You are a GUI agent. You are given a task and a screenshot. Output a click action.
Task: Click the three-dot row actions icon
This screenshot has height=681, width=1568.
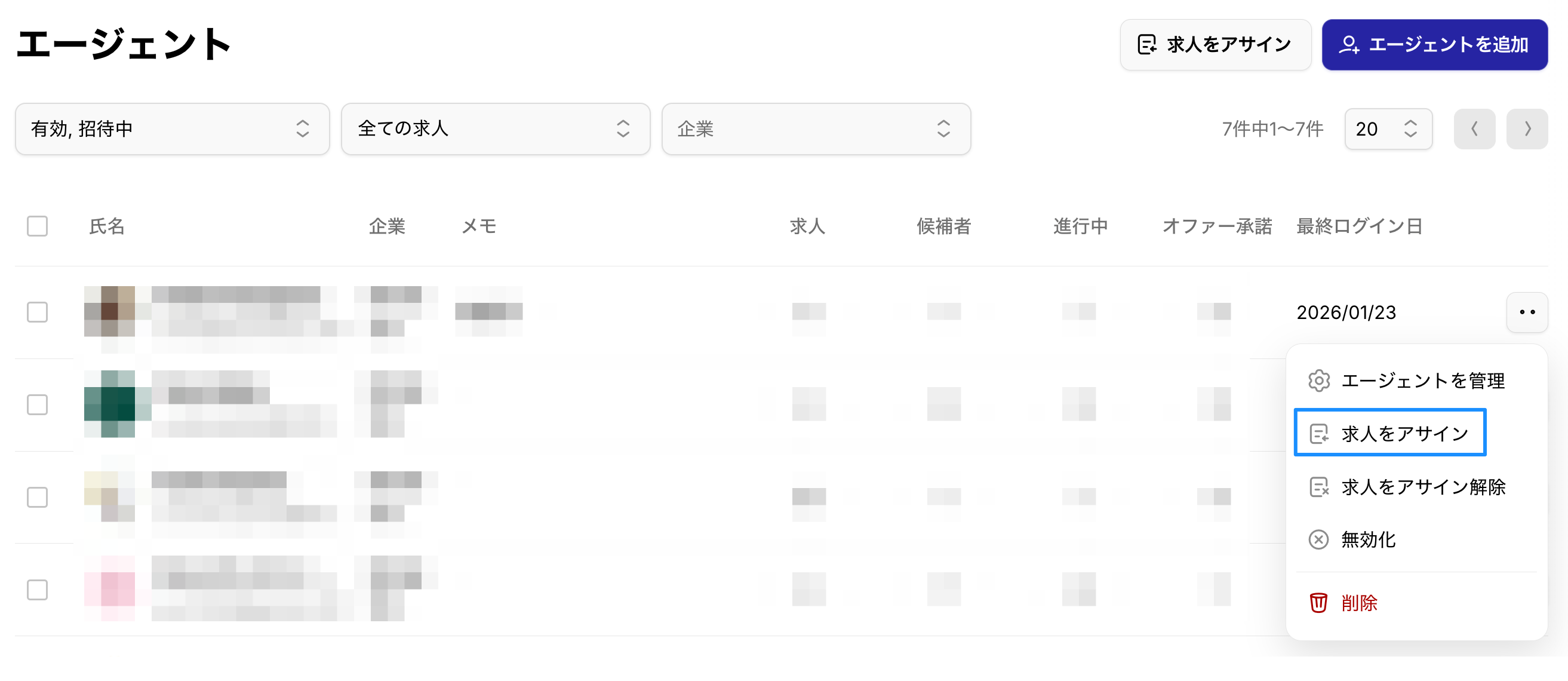coord(1527,312)
